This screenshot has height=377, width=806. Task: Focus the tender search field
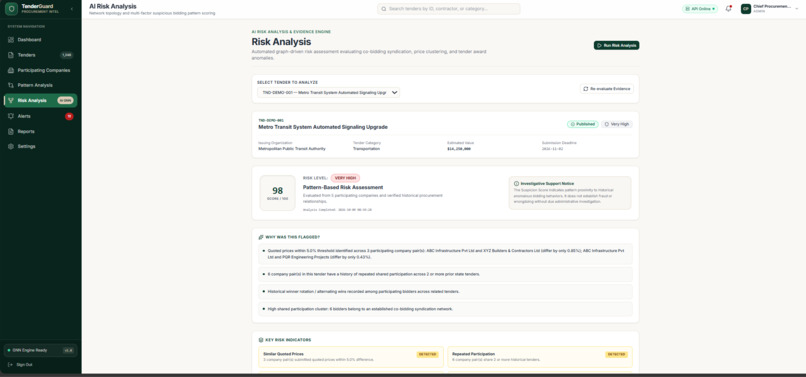[x=448, y=9]
